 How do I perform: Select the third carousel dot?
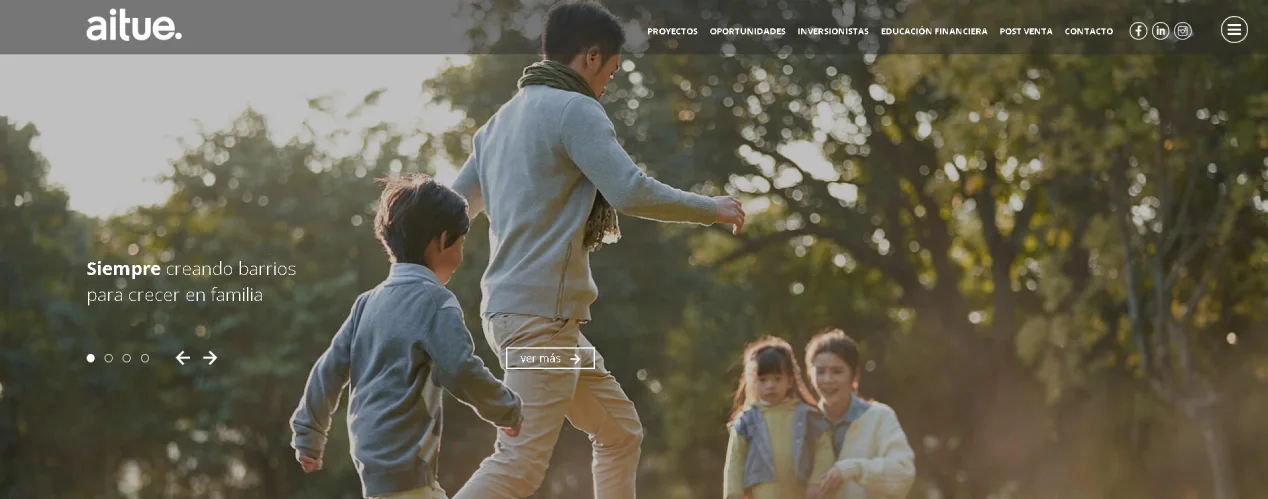[127, 358]
